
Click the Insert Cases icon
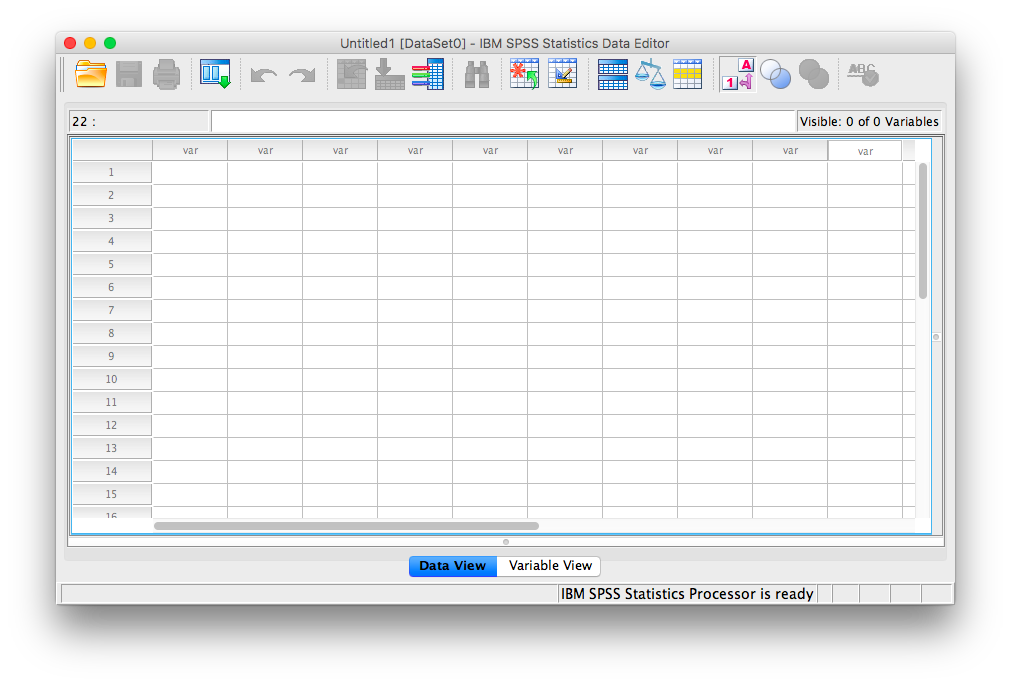pyautogui.click(x=524, y=74)
